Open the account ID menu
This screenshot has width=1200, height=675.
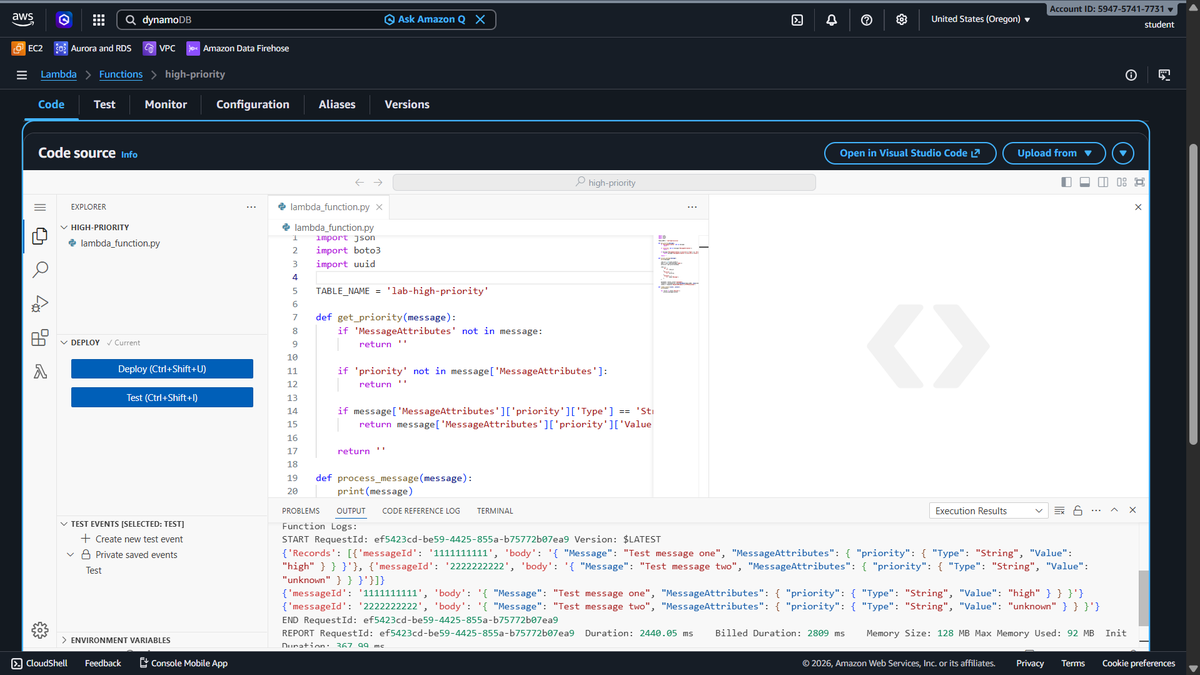pyautogui.click(x=1110, y=9)
